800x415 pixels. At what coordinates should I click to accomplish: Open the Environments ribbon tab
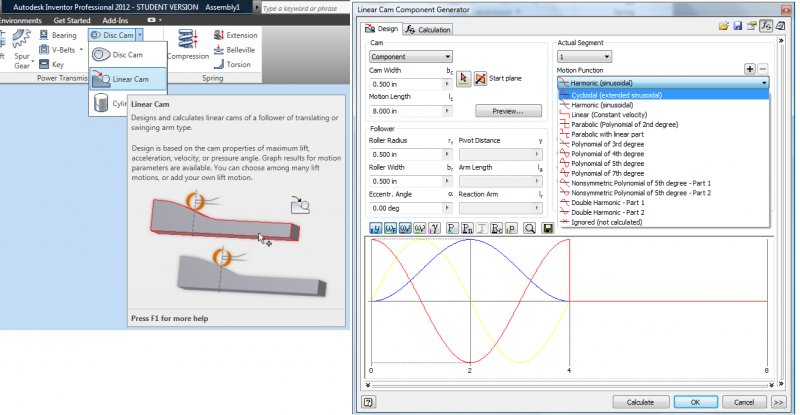coord(21,20)
